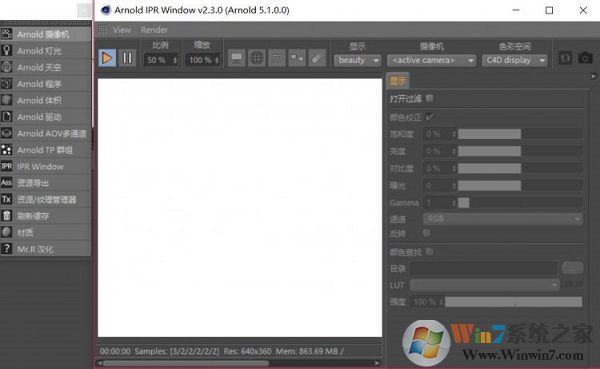Open the View menu
Screen dimensions: 600x369
pyautogui.click(x=122, y=29)
